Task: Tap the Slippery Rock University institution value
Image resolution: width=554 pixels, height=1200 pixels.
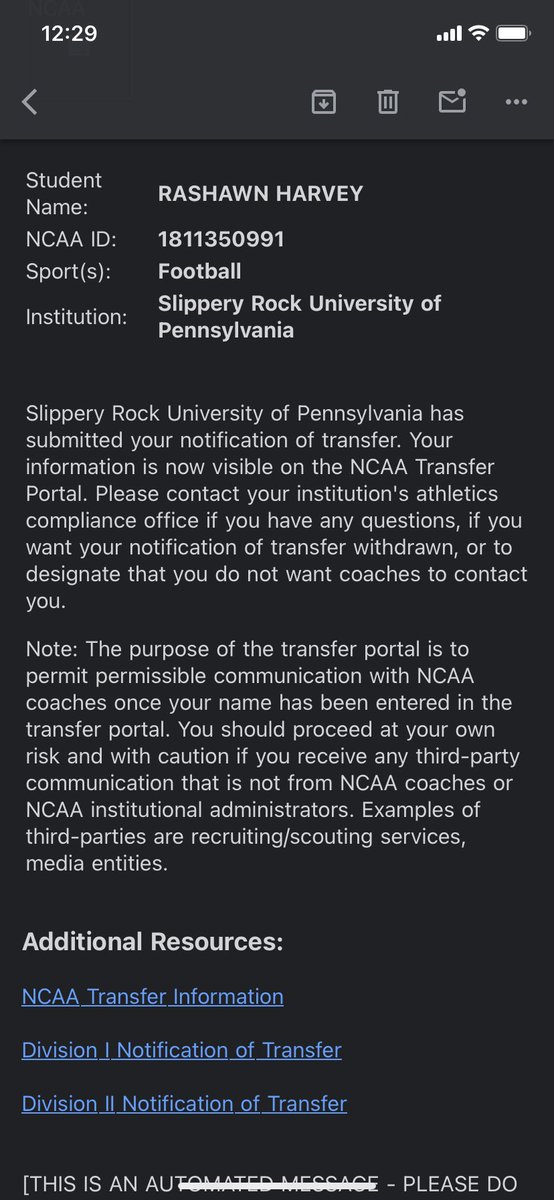Action: click(299, 317)
